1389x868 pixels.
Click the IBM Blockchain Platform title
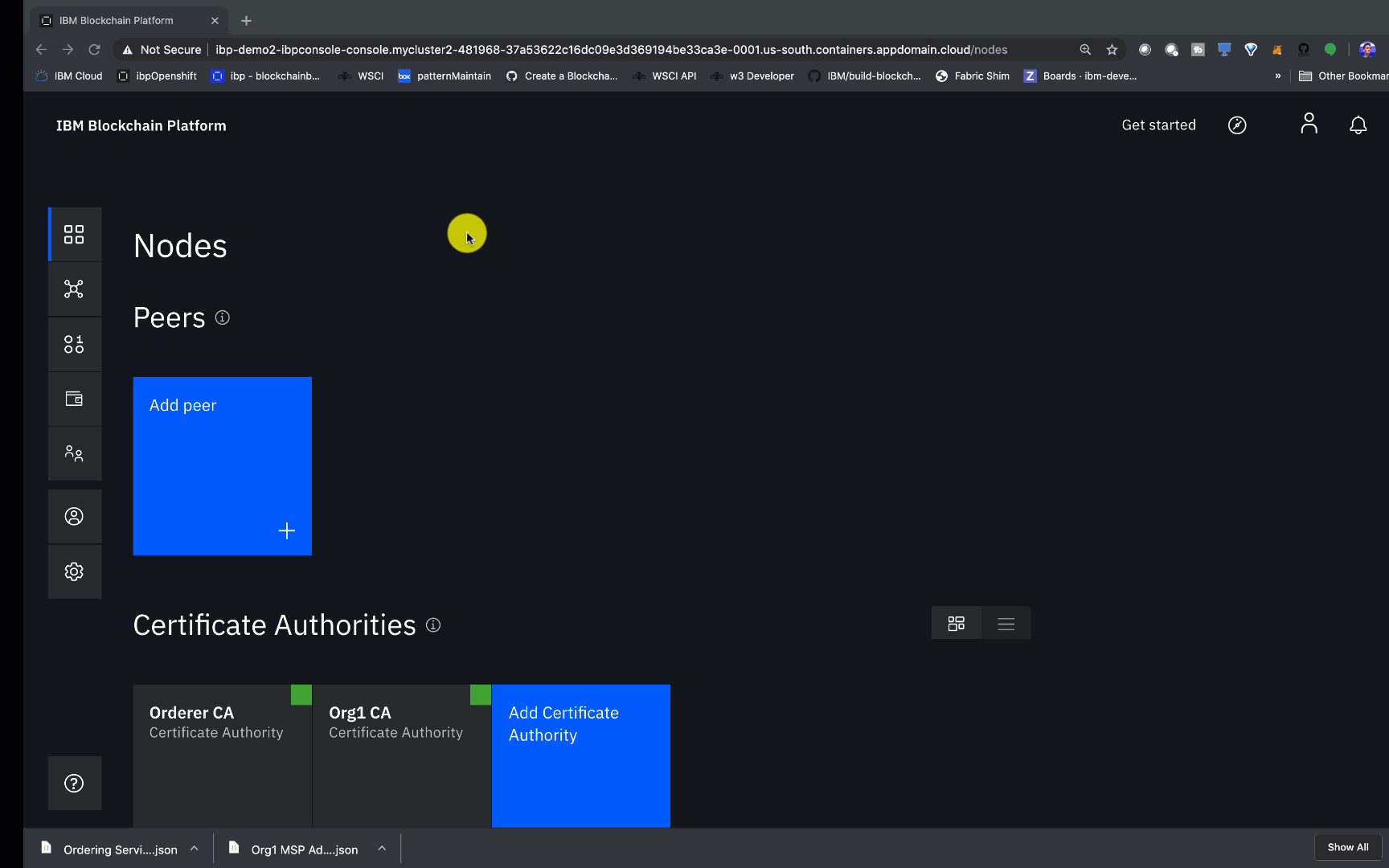[141, 125]
